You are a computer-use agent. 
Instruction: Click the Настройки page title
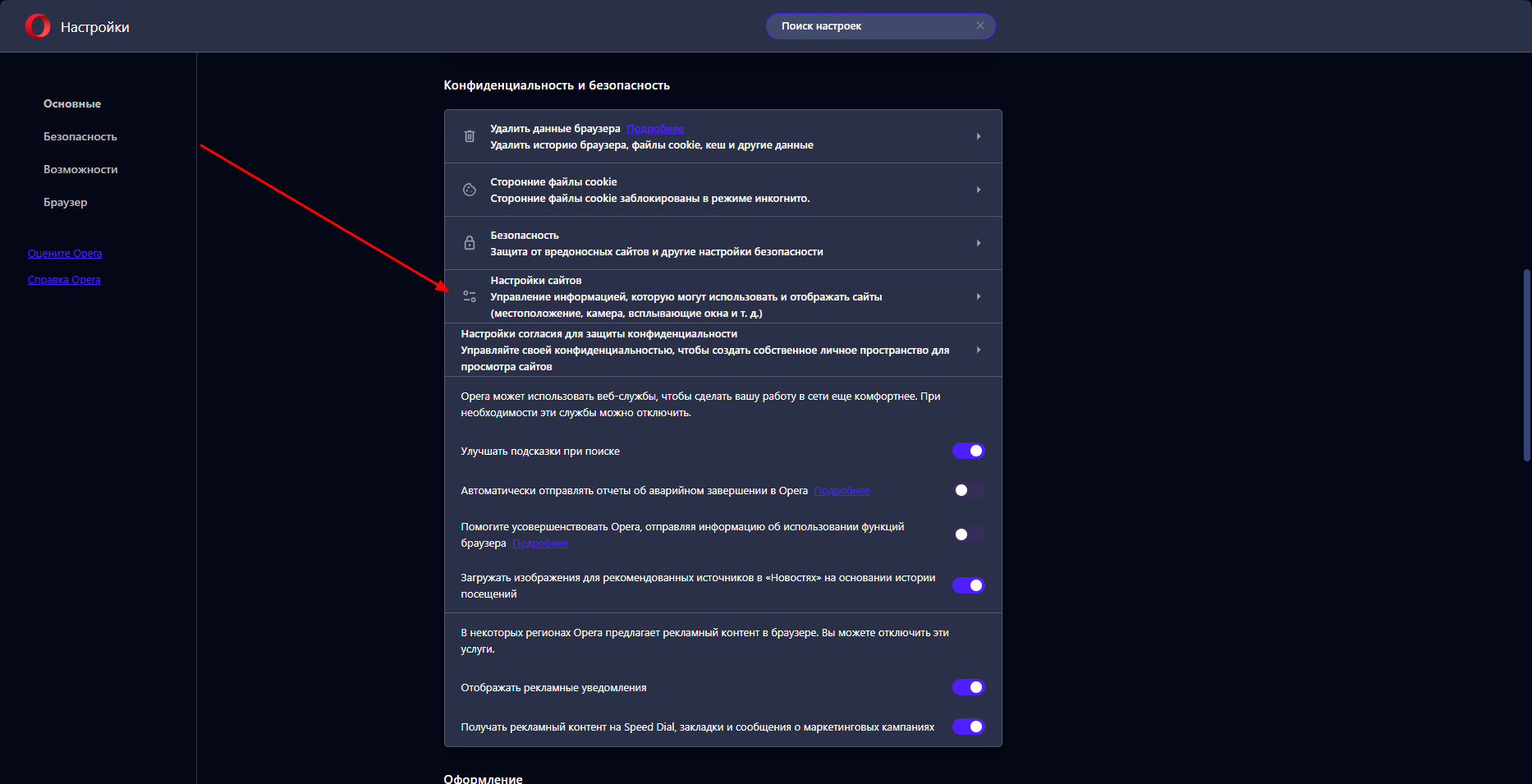click(x=95, y=27)
